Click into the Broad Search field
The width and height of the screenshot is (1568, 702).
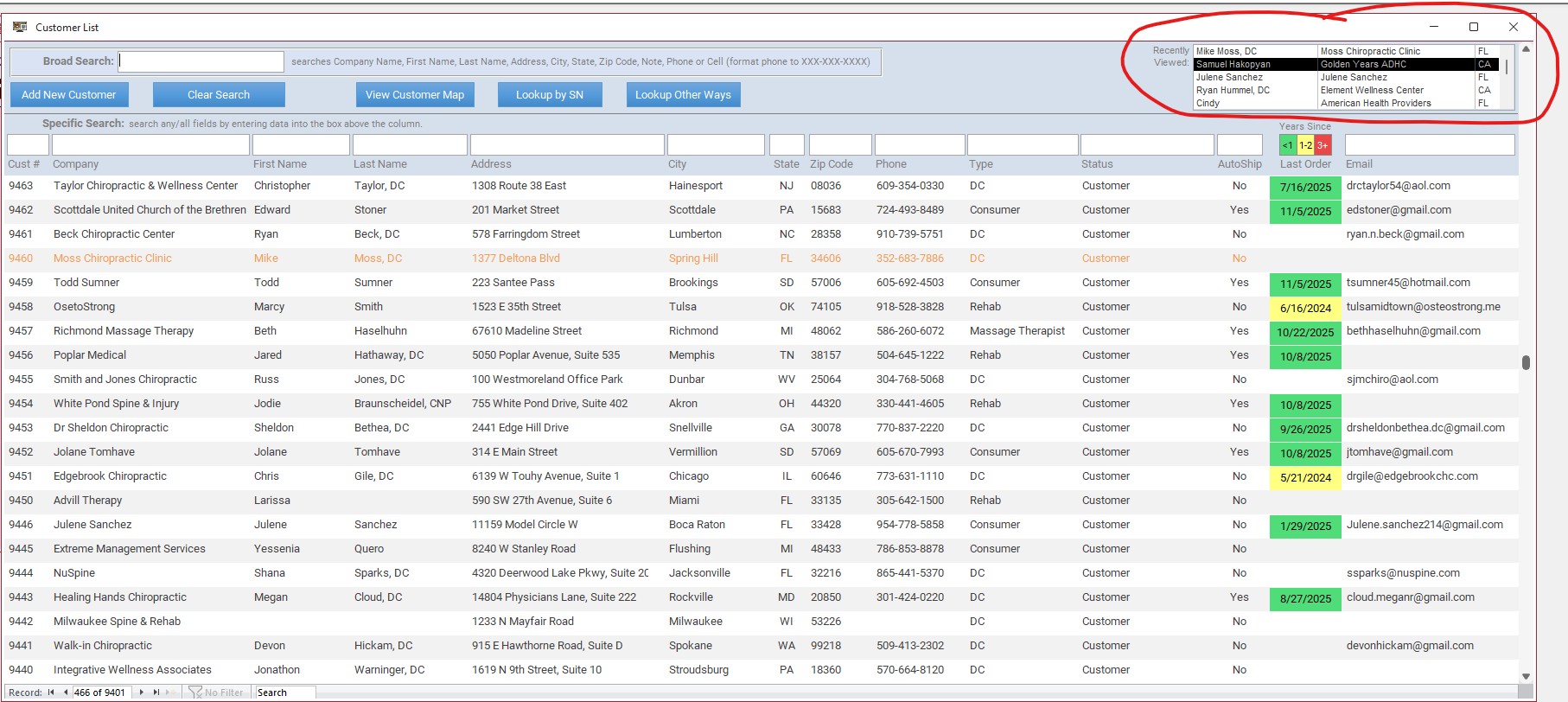coord(201,61)
